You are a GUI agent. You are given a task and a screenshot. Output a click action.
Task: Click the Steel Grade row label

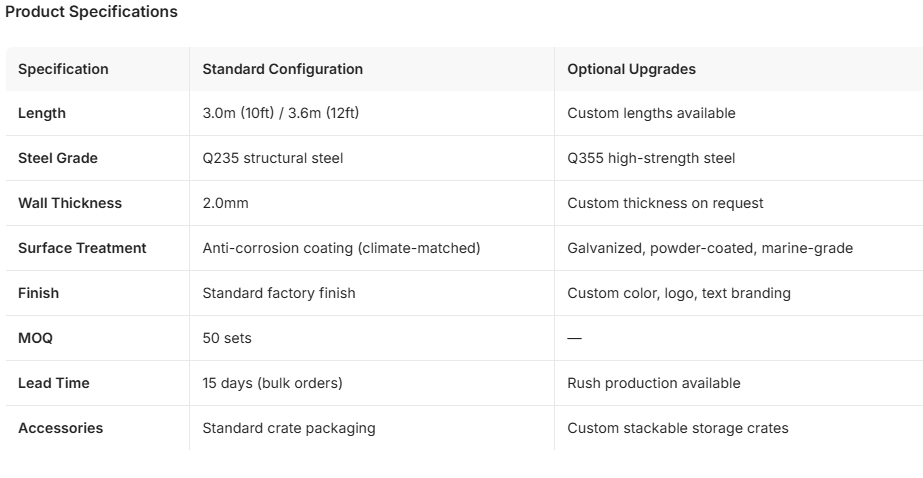click(x=58, y=158)
